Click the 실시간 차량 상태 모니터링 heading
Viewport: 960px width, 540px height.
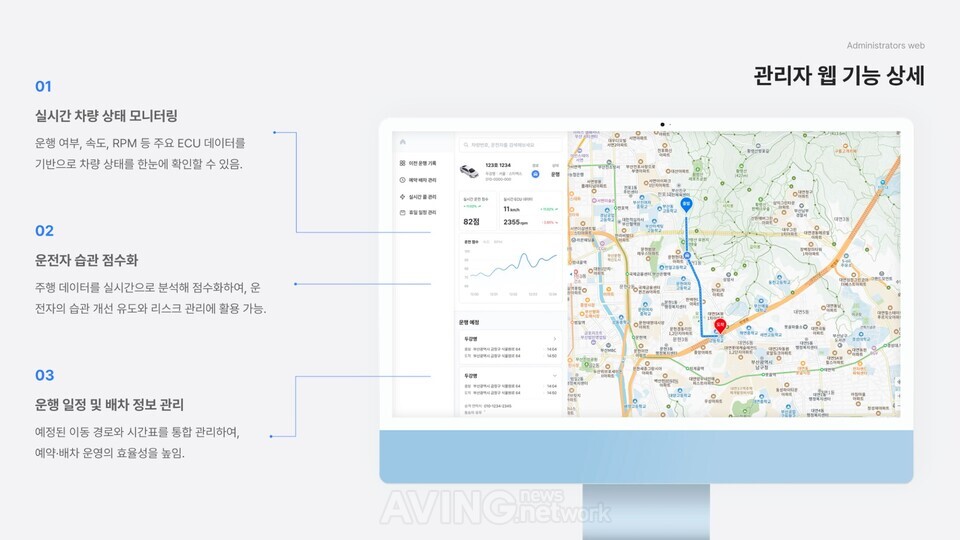(106, 115)
